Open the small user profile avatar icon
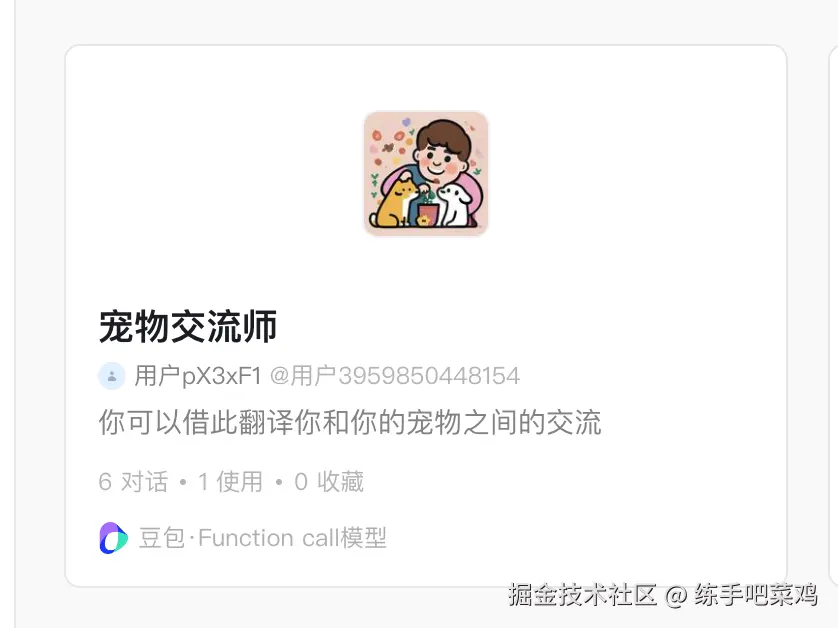This screenshot has height=628, width=838. pos(112,376)
